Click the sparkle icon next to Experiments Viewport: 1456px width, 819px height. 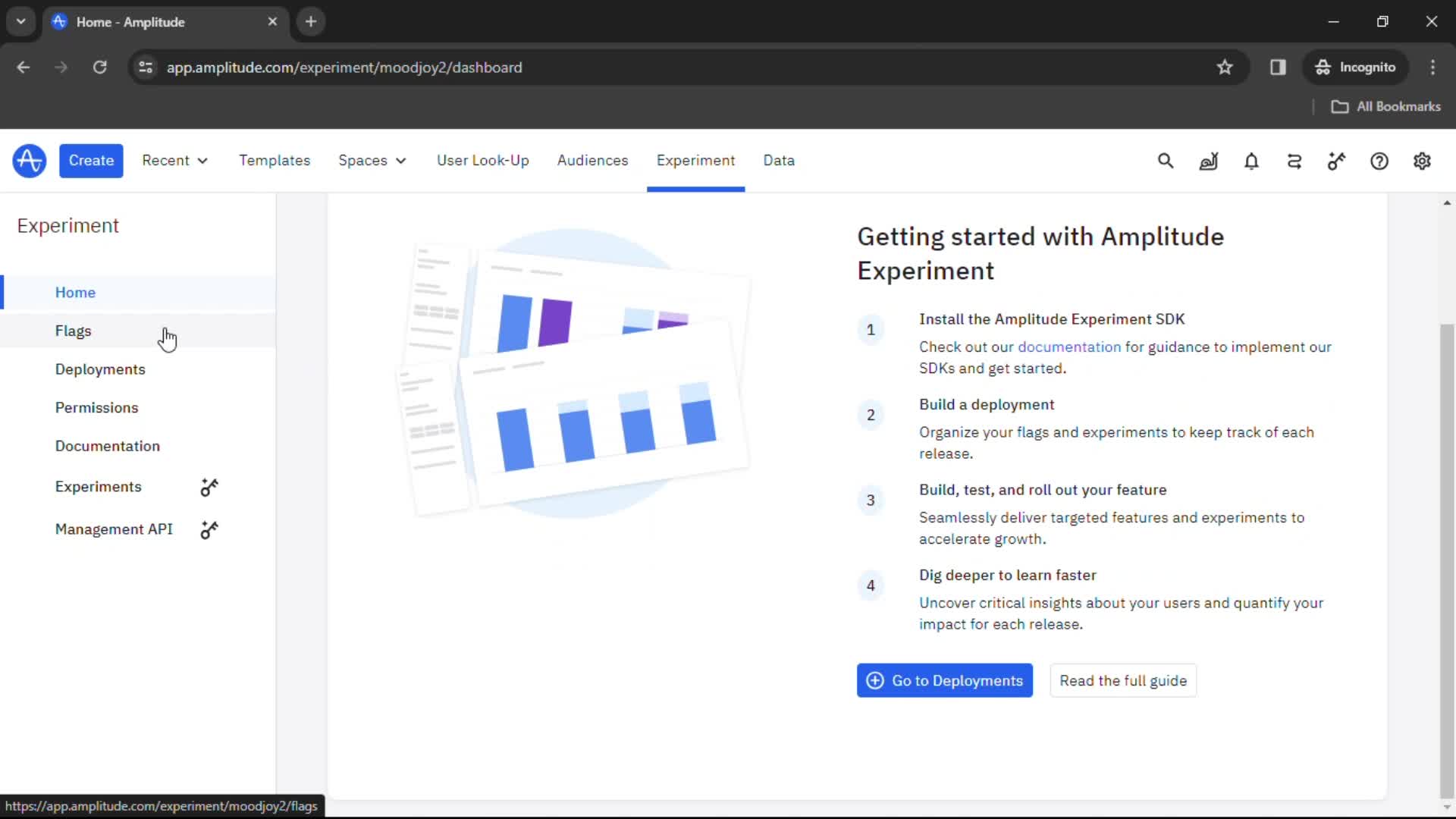click(209, 487)
